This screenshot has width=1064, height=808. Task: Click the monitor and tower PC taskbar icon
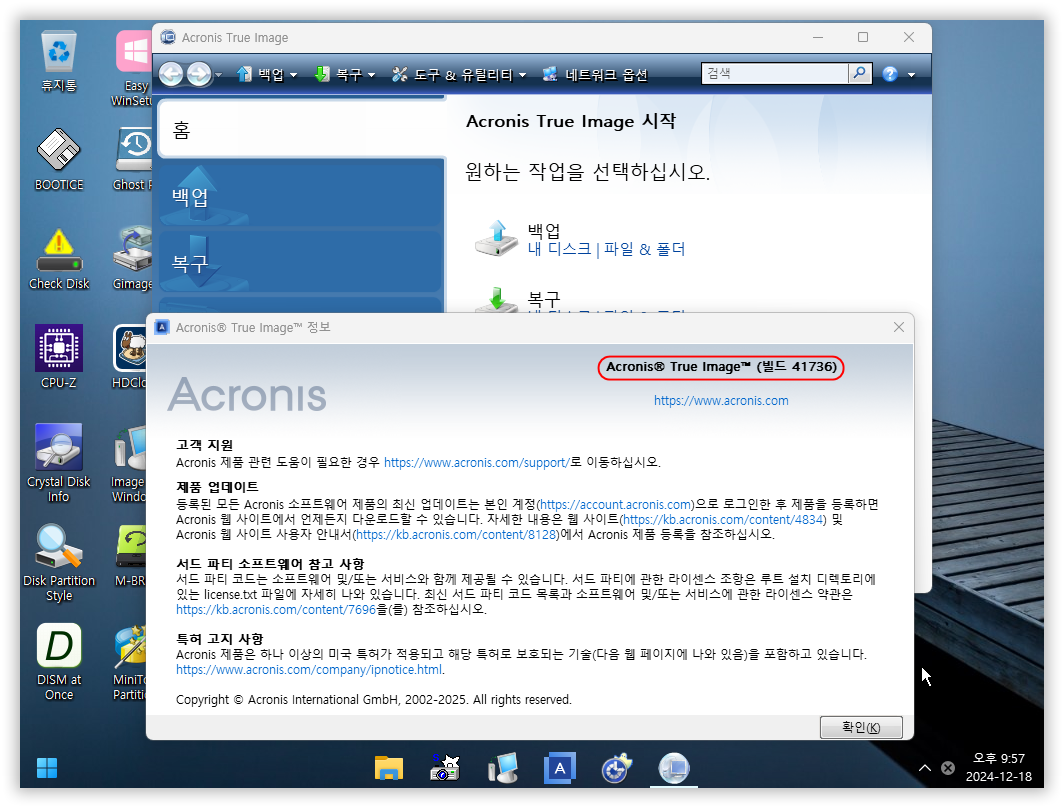(503, 768)
